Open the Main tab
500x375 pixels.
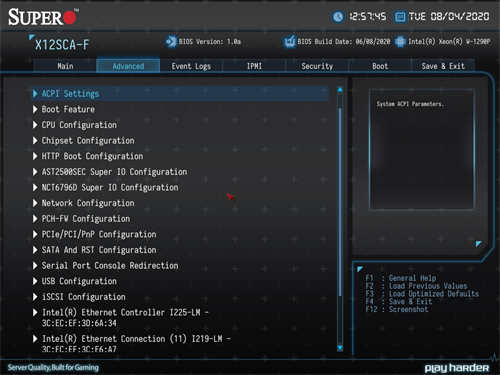tap(65, 66)
